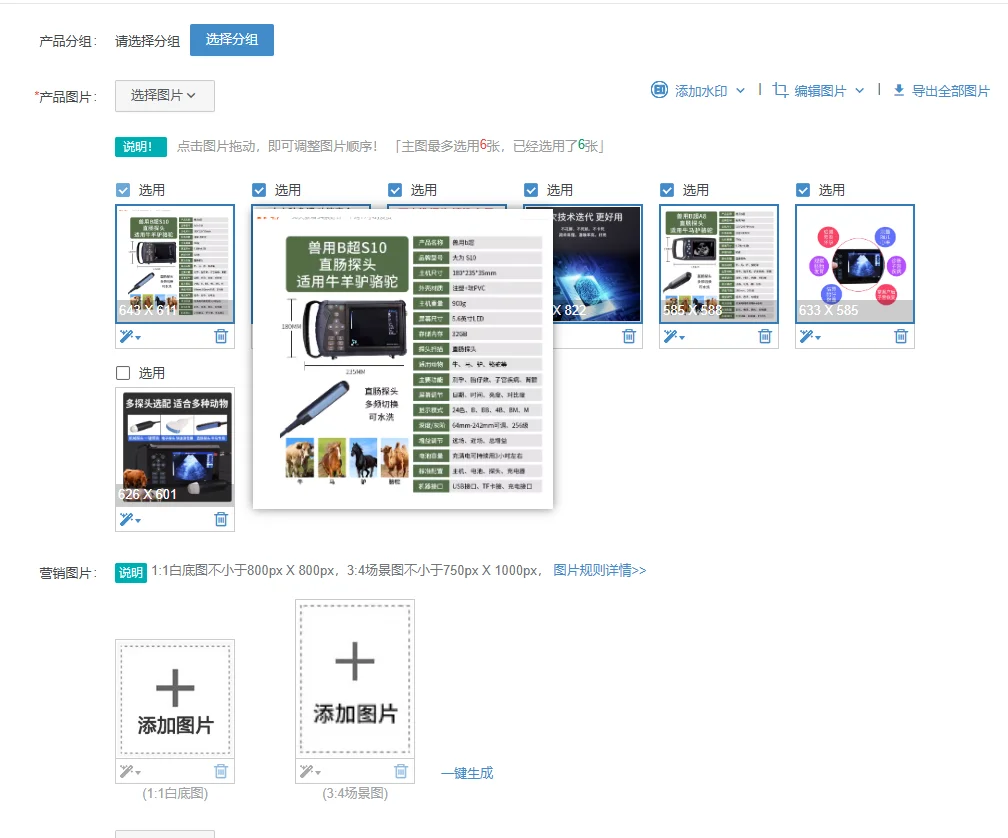Click the crop icon beside 编辑图片

780,90
